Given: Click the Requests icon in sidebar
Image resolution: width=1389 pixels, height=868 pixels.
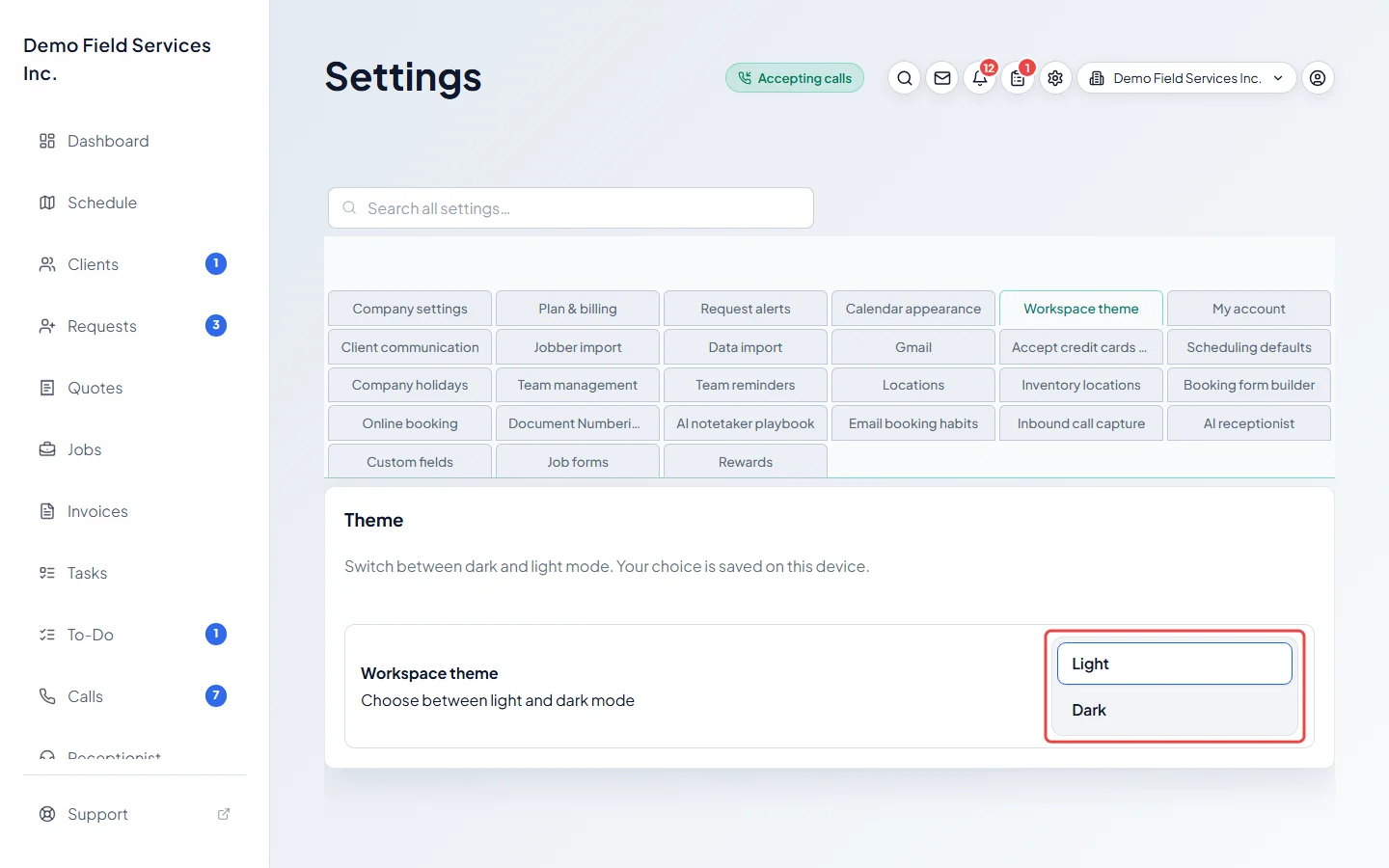Looking at the screenshot, I should (47, 326).
